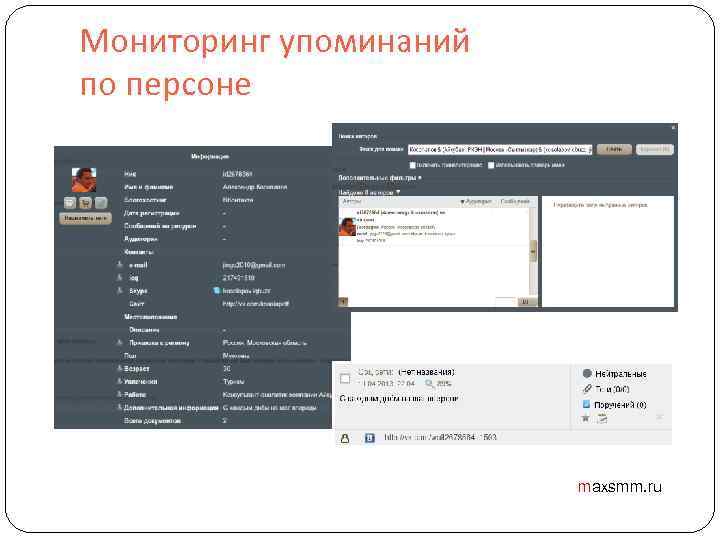720x540 pixels.
Task: Click the person icon beside the e-mail row
Action: [120, 264]
